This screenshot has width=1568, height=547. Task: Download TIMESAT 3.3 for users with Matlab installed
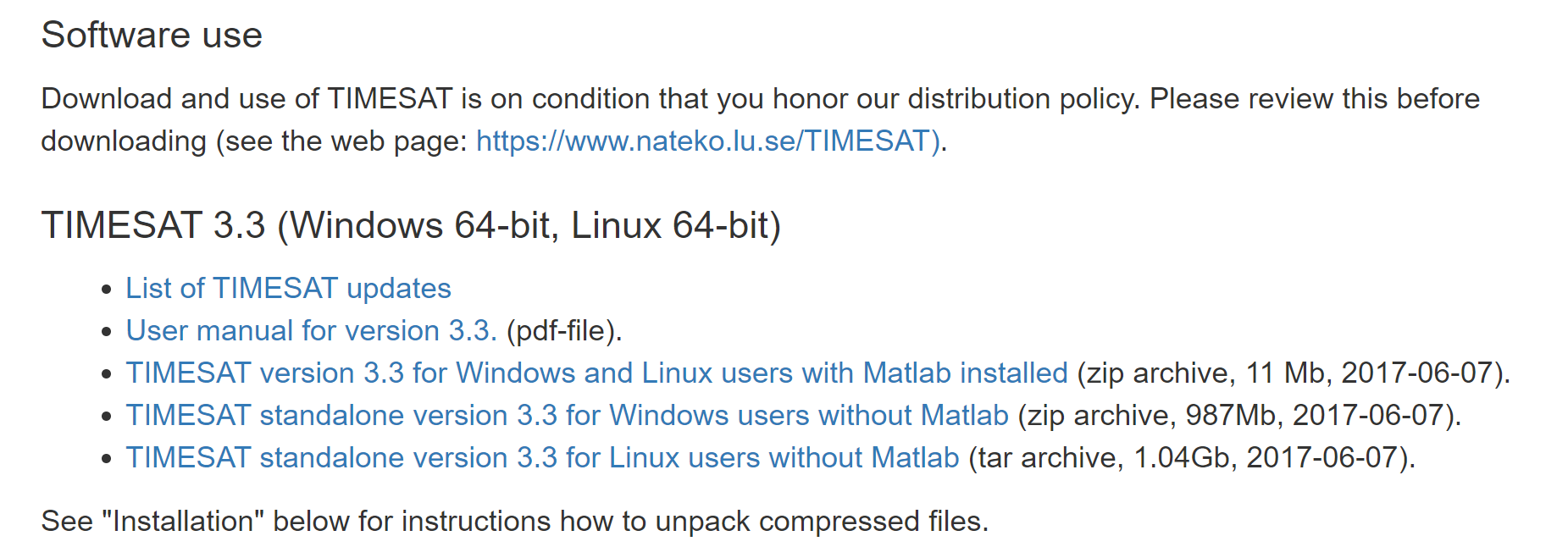coord(596,373)
